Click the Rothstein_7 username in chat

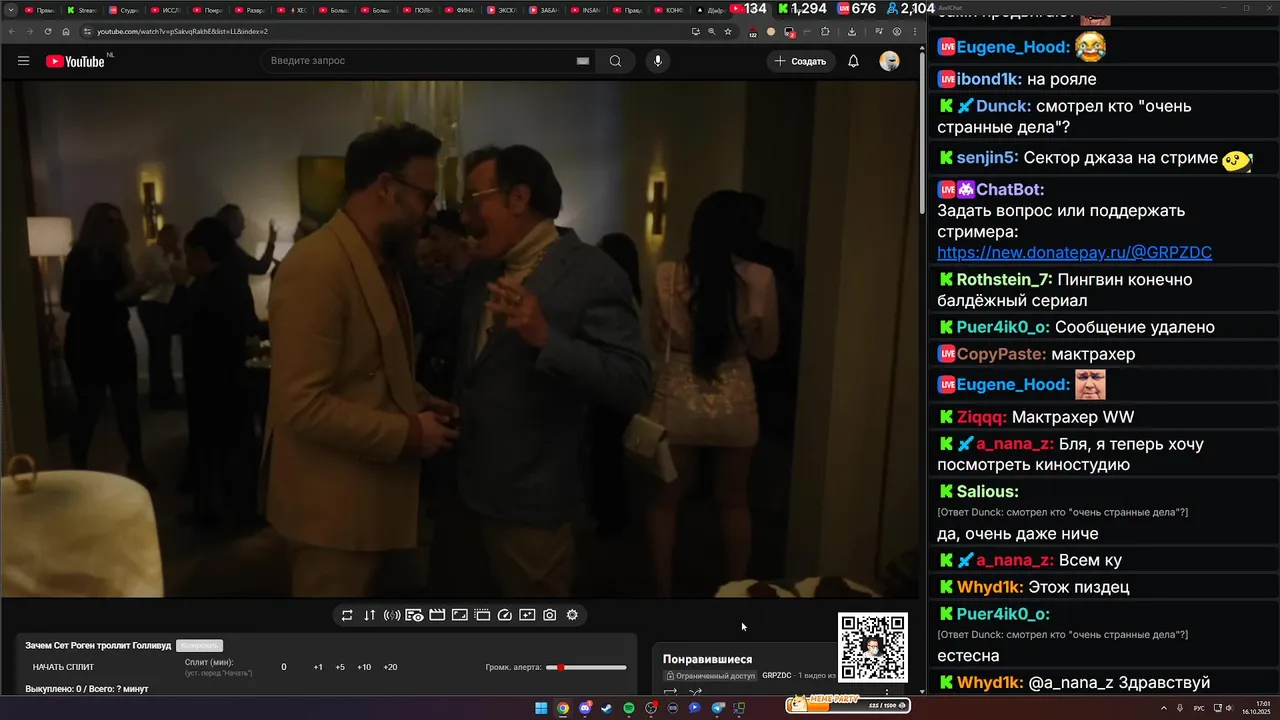pos(1004,280)
